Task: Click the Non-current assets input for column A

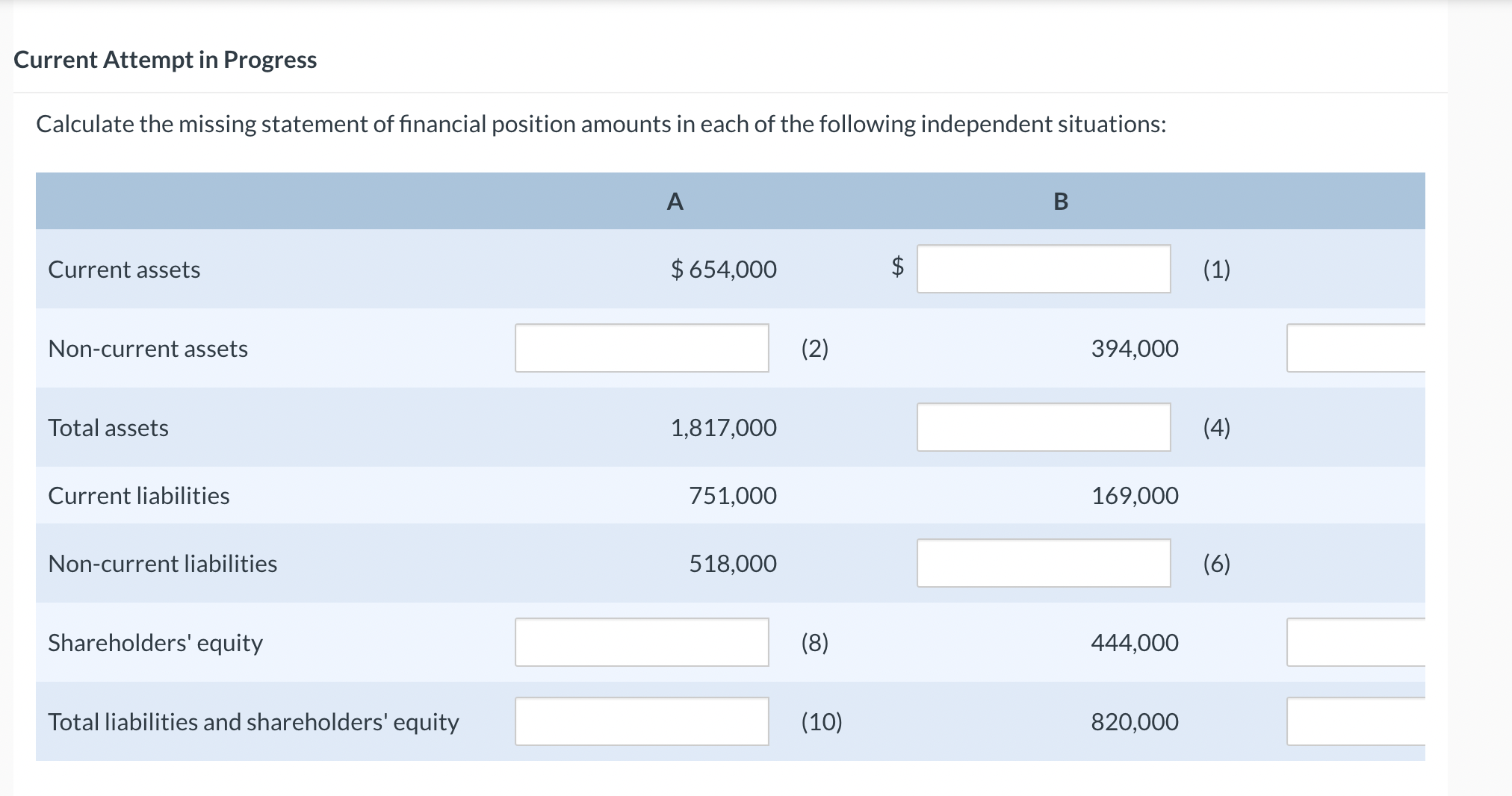Action: (x=642, y=348)
